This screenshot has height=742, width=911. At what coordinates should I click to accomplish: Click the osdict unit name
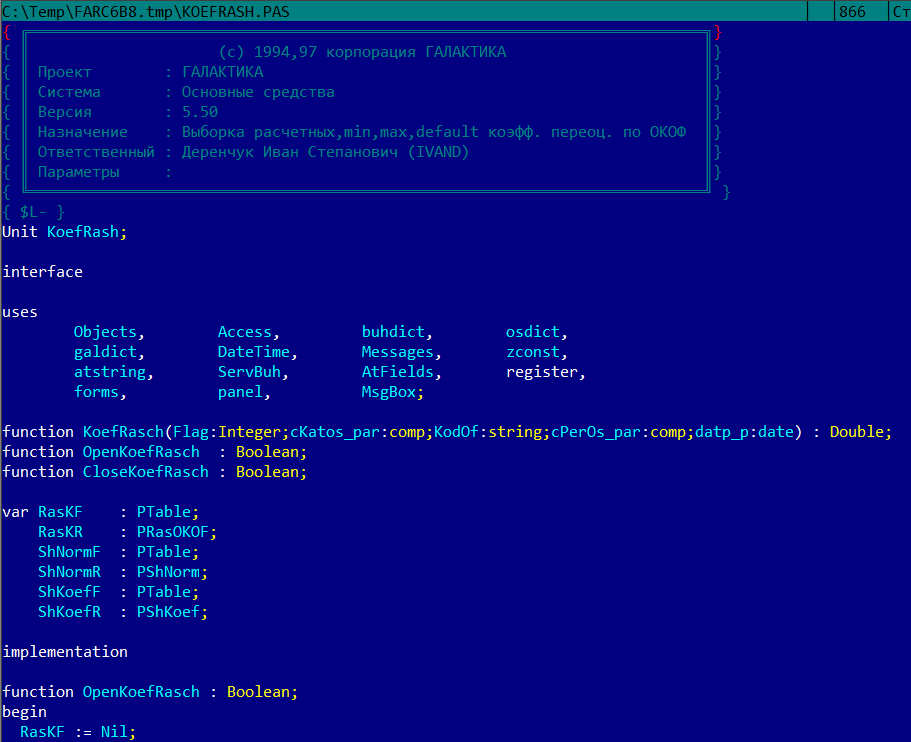(x=533, y=332)
